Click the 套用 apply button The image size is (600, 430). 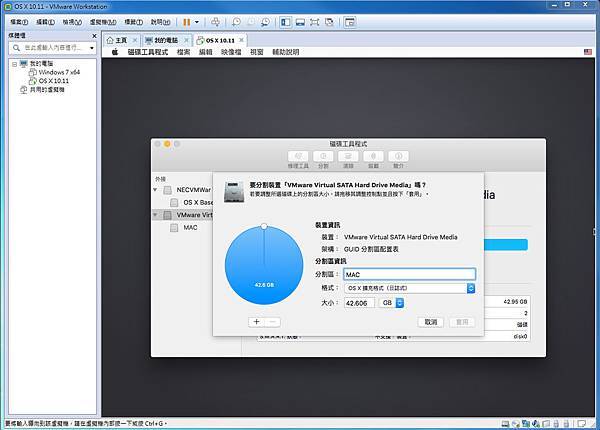[462, 322]
